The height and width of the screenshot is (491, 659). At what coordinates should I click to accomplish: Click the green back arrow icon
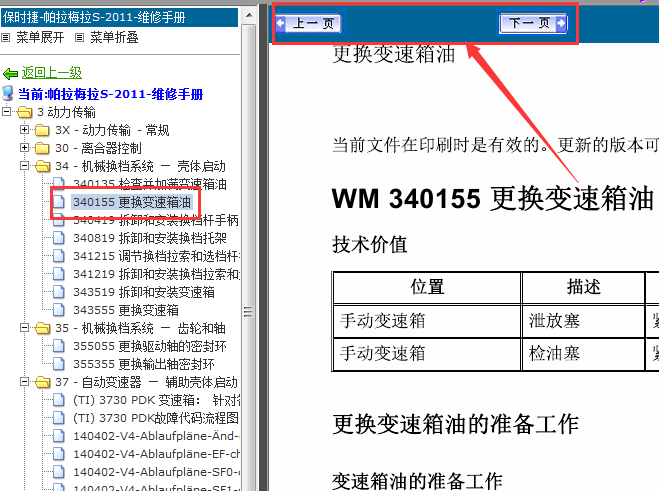[x=10, y=74]
